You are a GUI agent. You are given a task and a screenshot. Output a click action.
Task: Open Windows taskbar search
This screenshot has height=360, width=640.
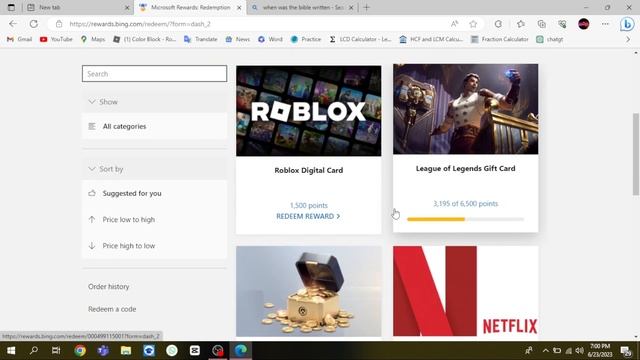click(x=34, y=351)
